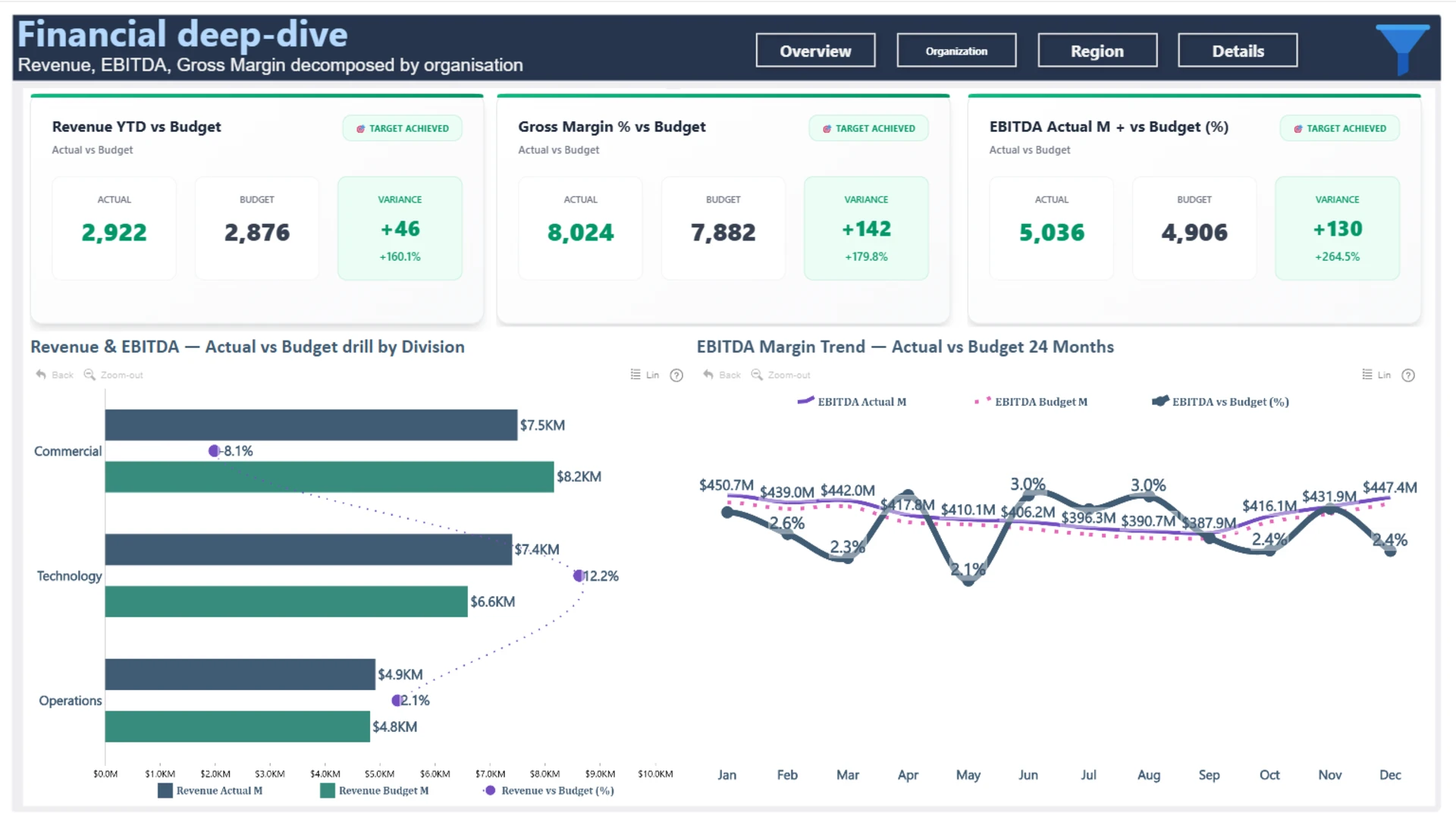Toggle EBITDA vs Budget (%) legend series
This screenshot has width=1456, height=819.
(x=1229, y=402)
